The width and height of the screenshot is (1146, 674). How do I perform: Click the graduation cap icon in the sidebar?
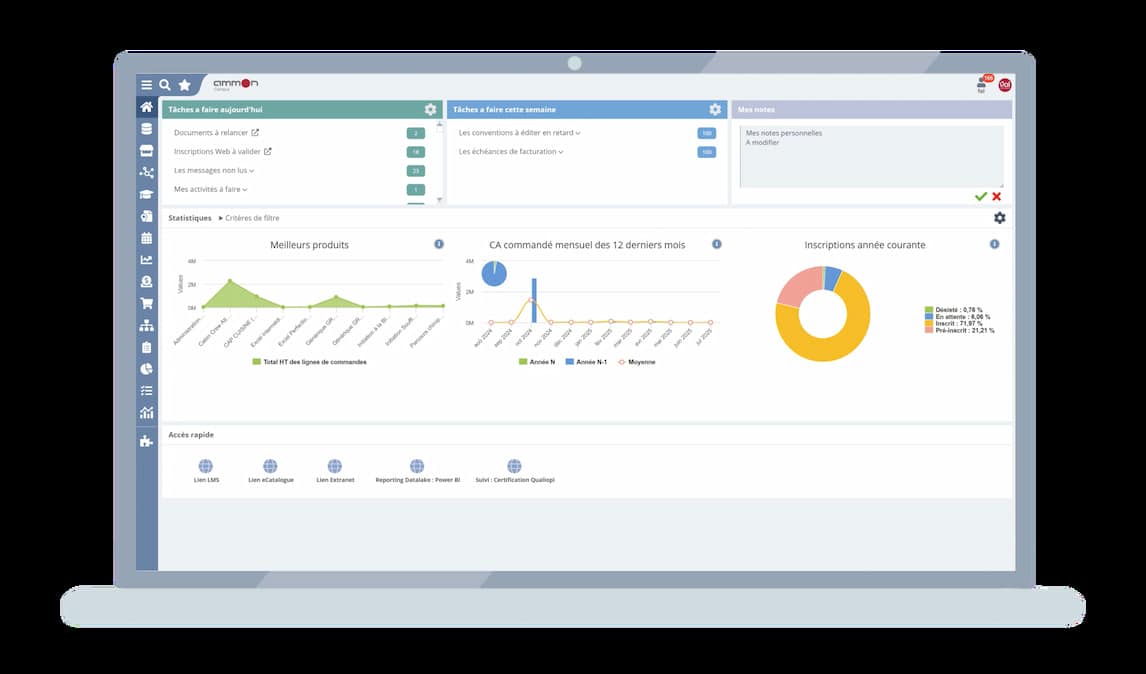[147, 195]
